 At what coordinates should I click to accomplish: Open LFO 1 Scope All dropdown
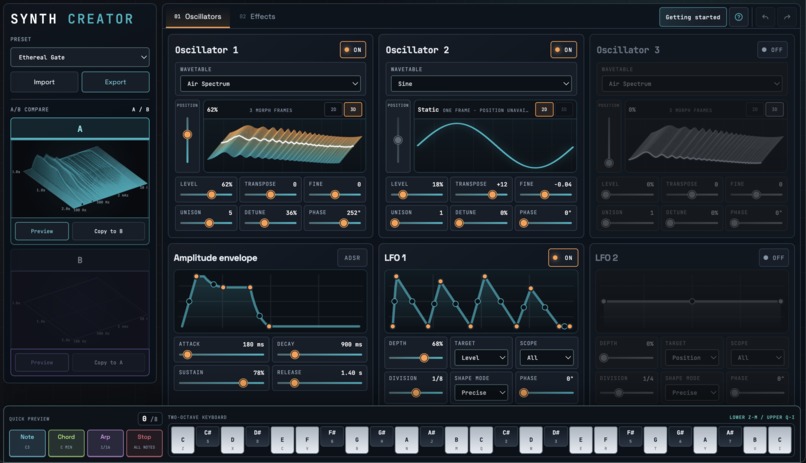tap(546, 358)
